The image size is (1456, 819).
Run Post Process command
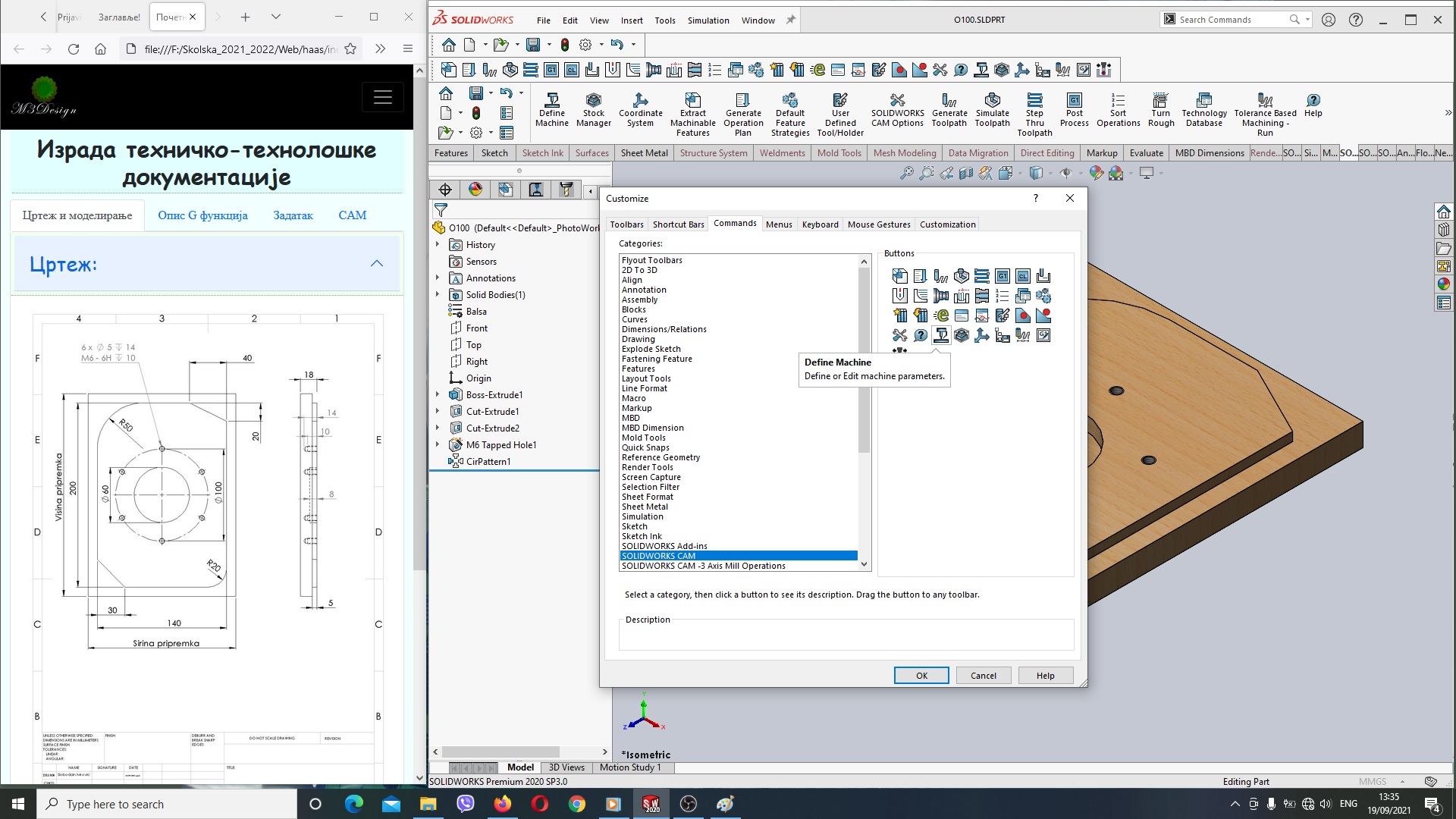coord(1075,110)
